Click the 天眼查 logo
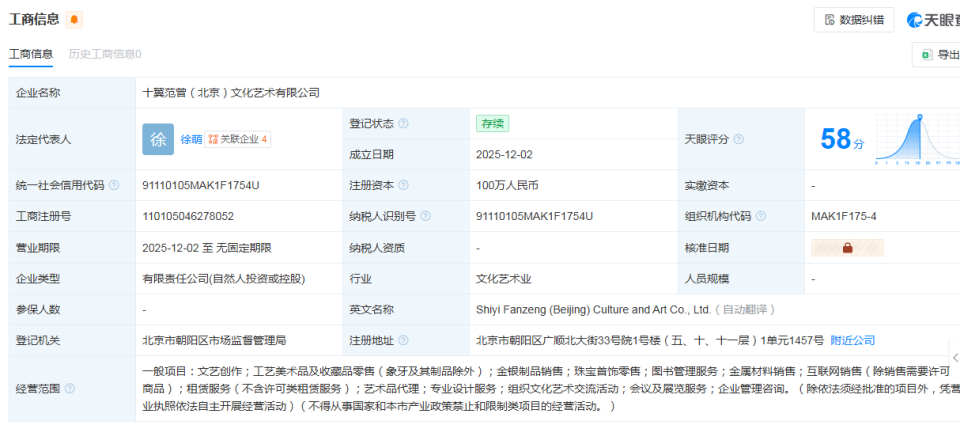Screen dimensions: 960x444 (933, 20)
